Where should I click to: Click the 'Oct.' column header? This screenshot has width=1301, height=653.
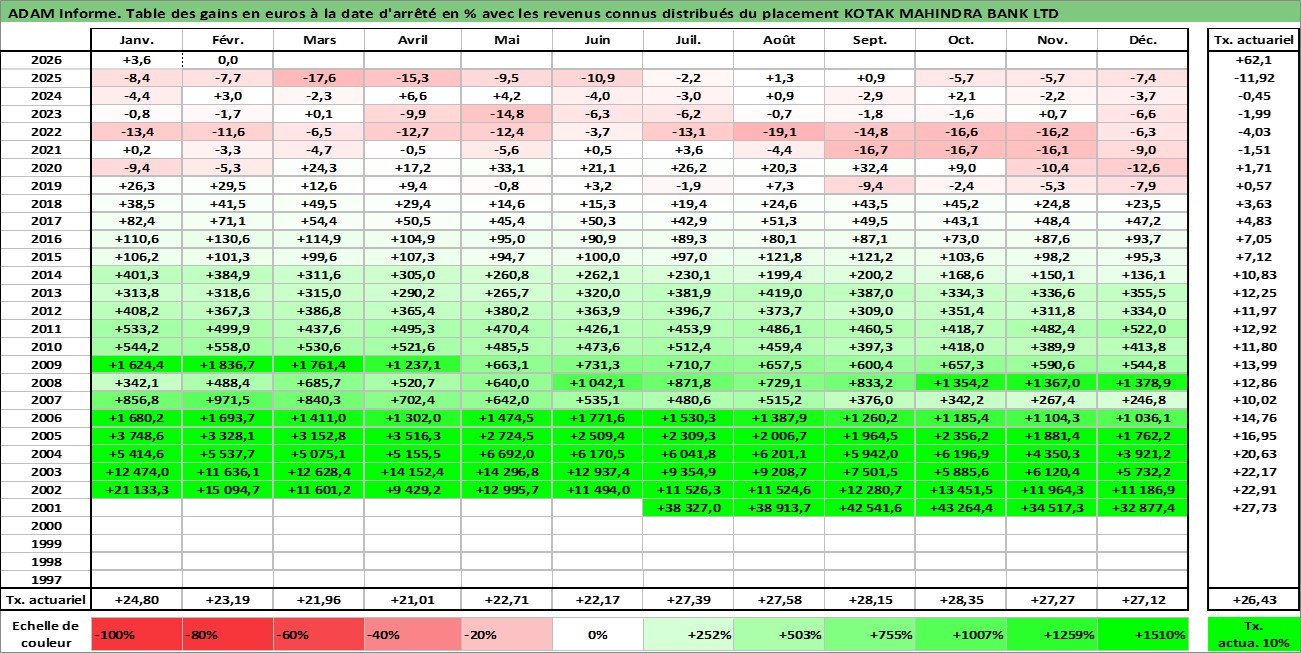[961, 40]
